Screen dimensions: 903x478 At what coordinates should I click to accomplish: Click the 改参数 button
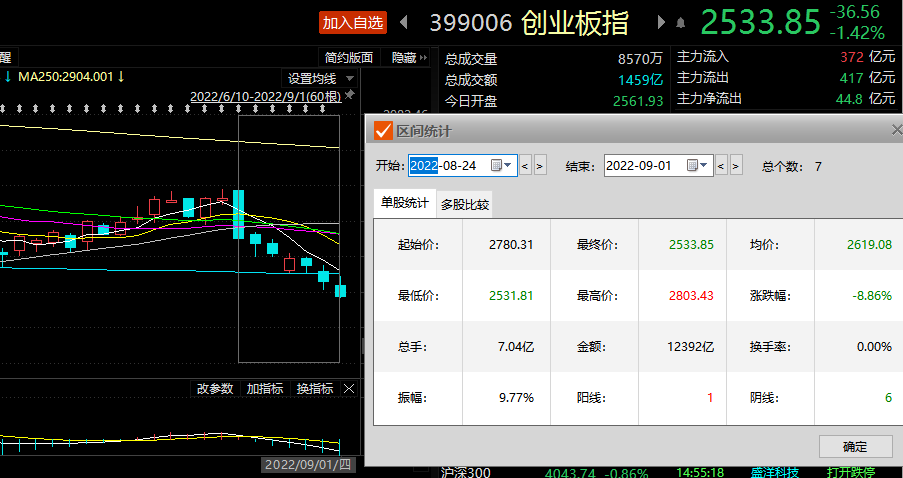214,388
